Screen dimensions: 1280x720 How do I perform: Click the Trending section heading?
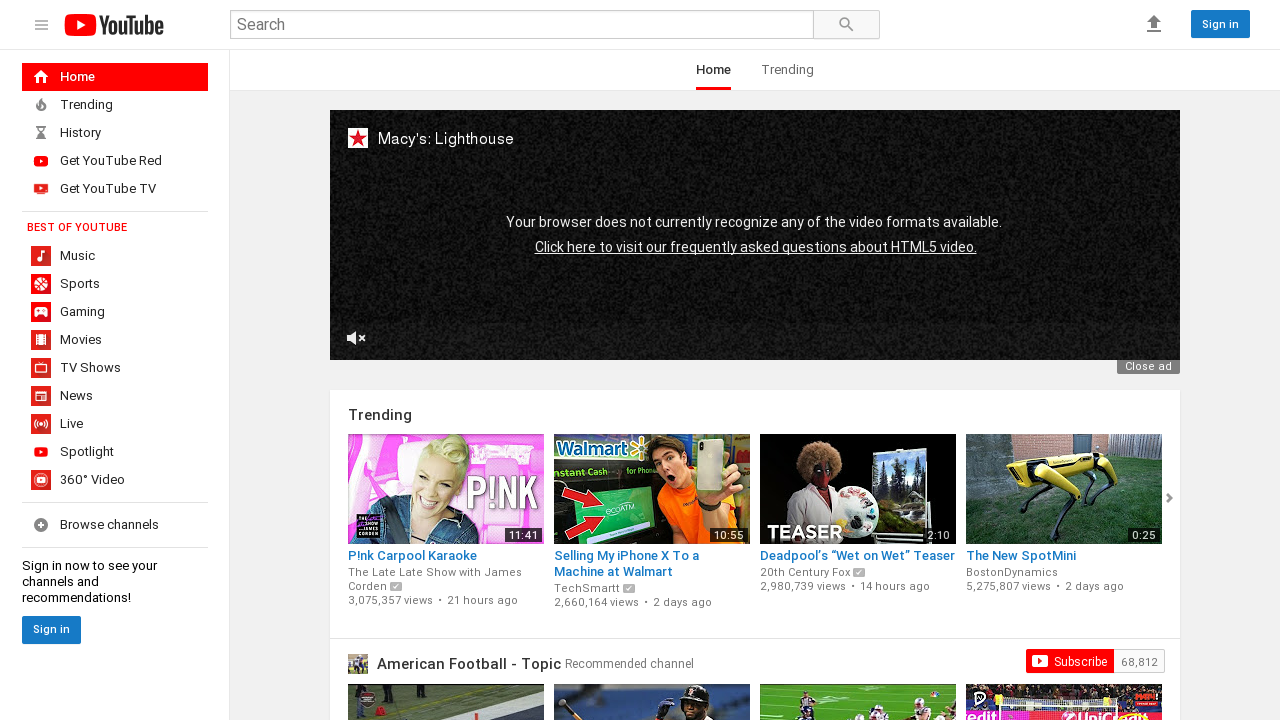[x=380, y=415]
